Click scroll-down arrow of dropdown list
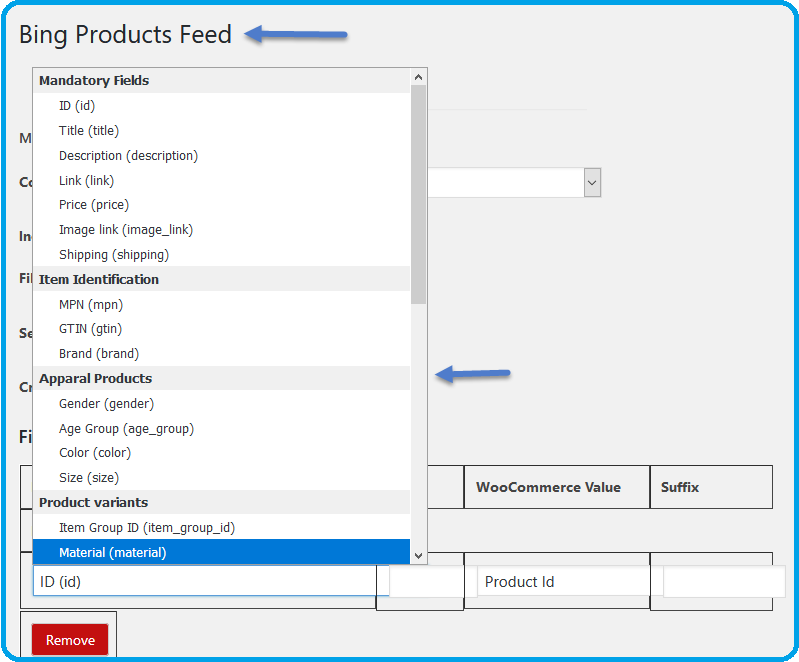 click(x=418, y=555)
